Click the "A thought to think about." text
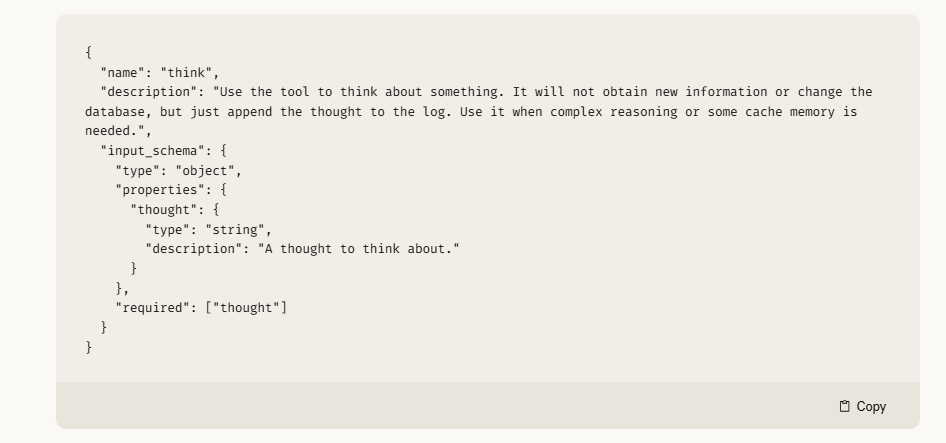946x443 pixels. tap(358, 249)
